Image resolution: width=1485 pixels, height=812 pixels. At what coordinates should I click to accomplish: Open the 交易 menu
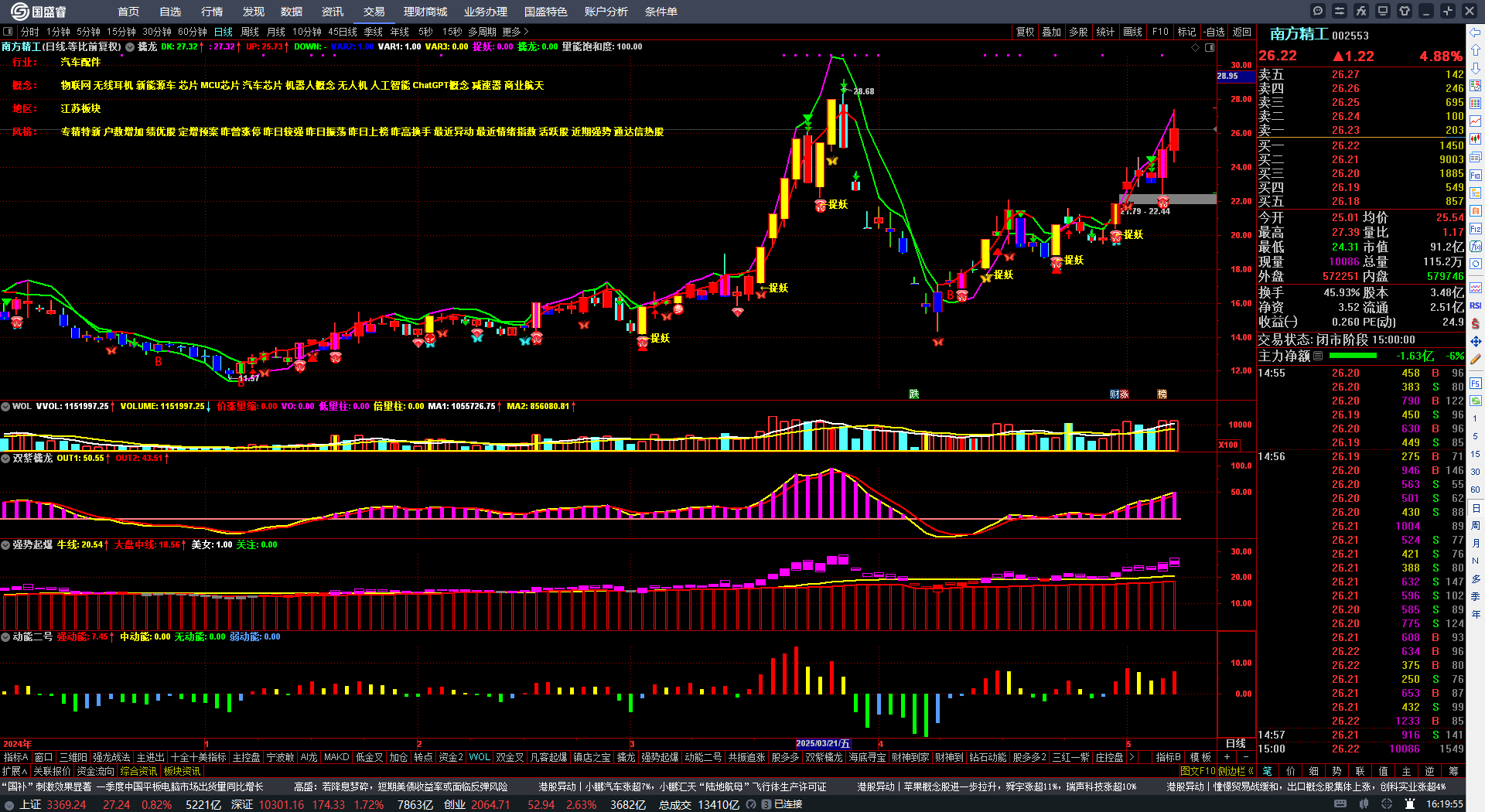coord(374,12)
